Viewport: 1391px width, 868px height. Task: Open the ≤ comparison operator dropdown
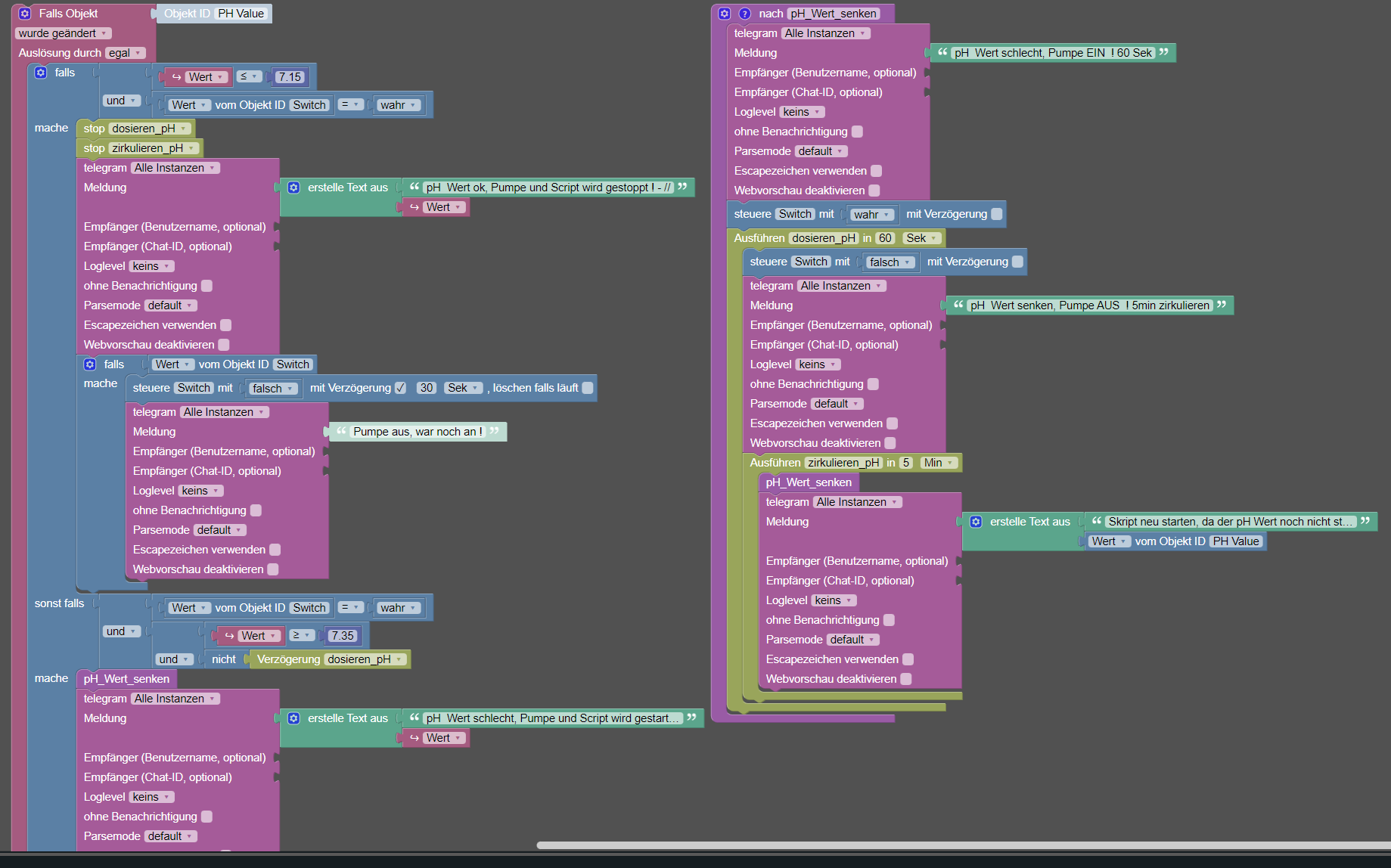pos(250,77)
